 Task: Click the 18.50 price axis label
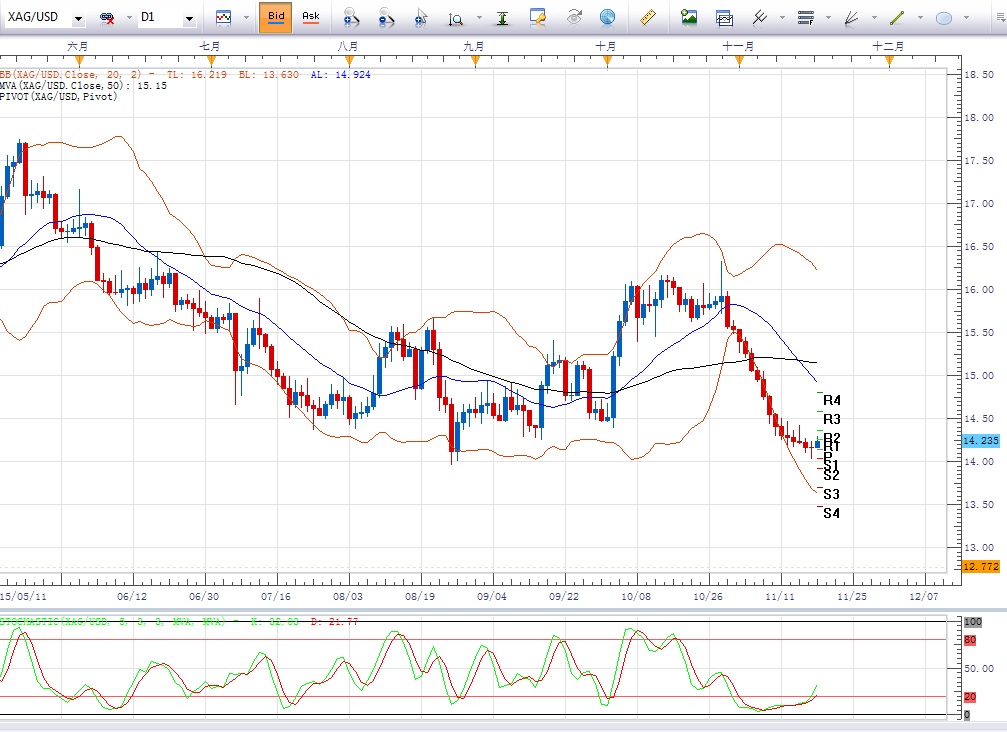coord(979,74)
